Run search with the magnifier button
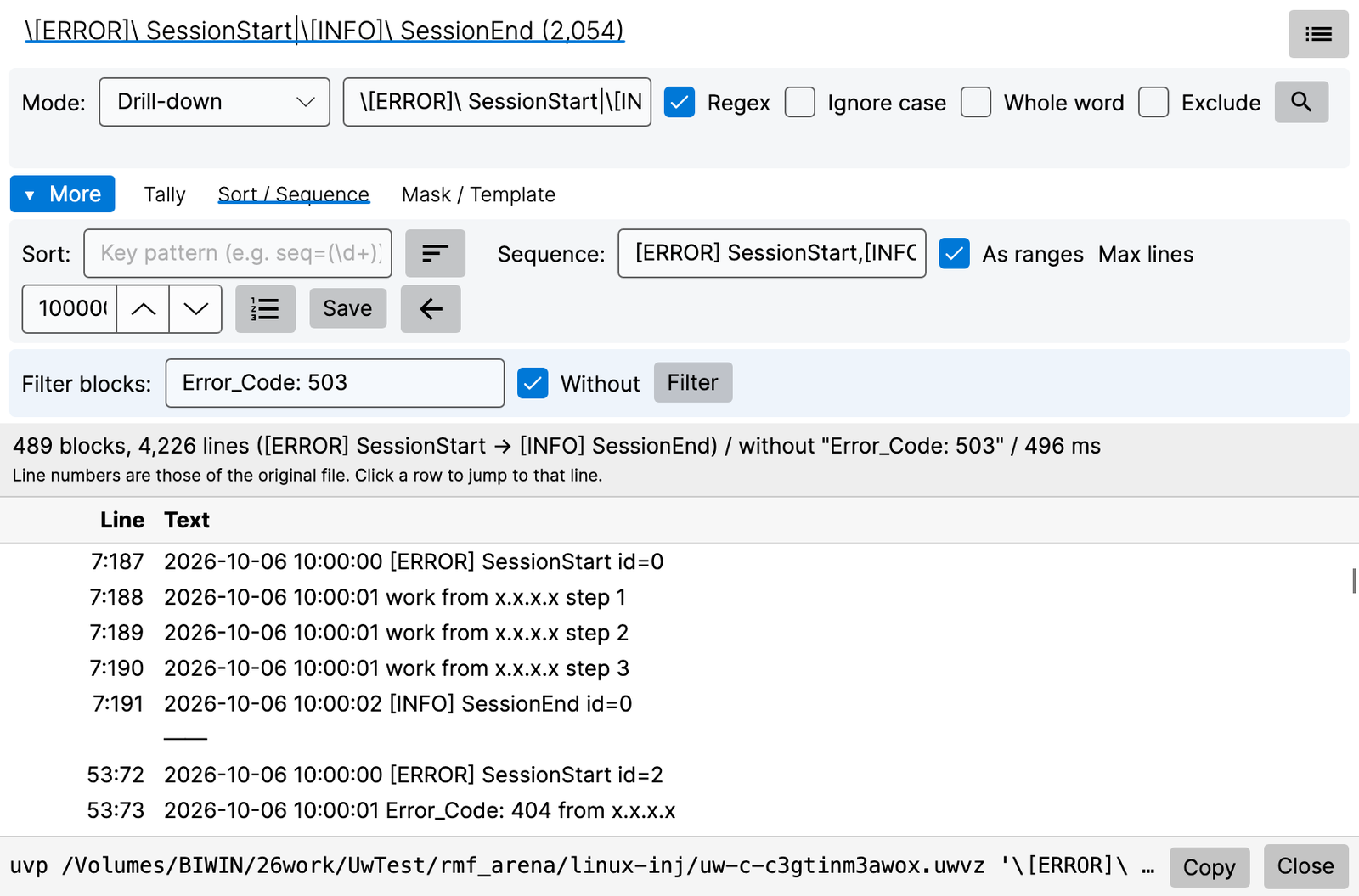The height and width of the screenshot is (896, 1359). pos(1301,102)
